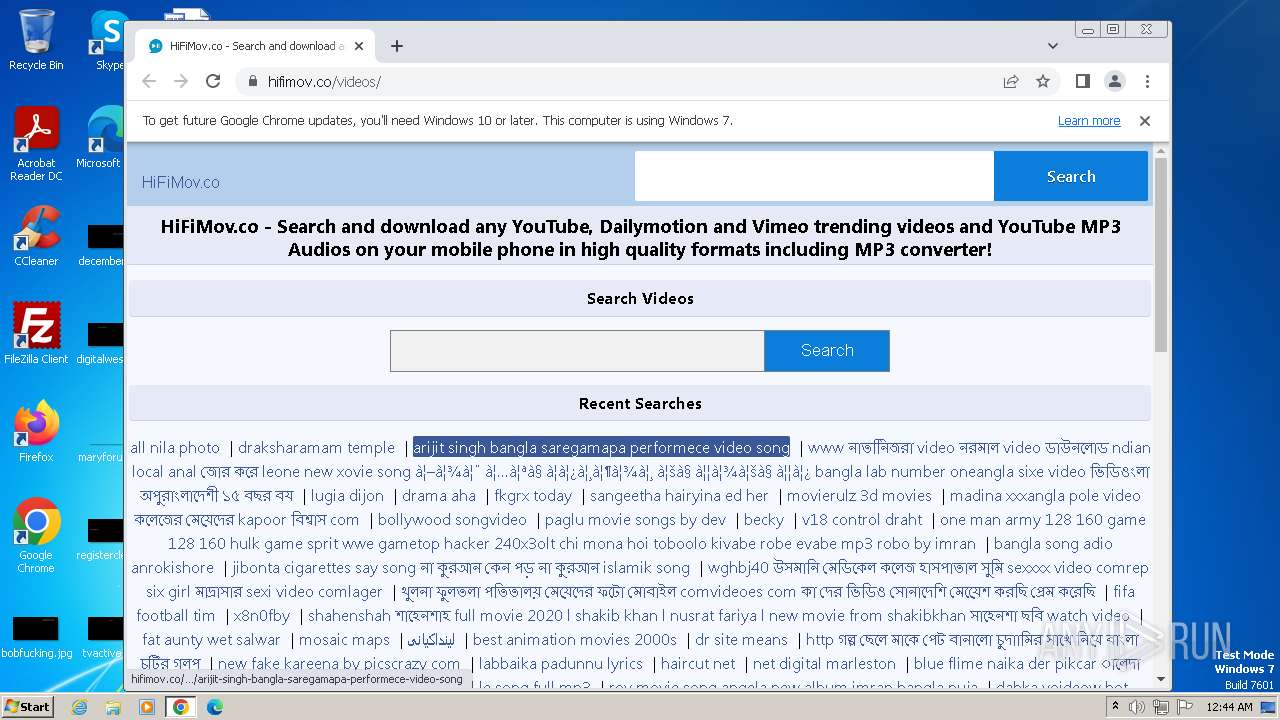Click the lock icon in address bar
Viewport: 1280px width, 720px height.
click(x=252, y=82)
